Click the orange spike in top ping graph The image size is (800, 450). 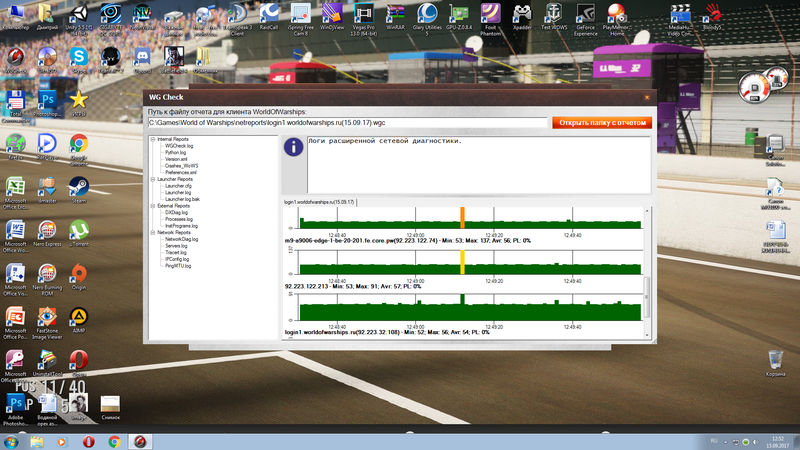(x=462, y=218)
